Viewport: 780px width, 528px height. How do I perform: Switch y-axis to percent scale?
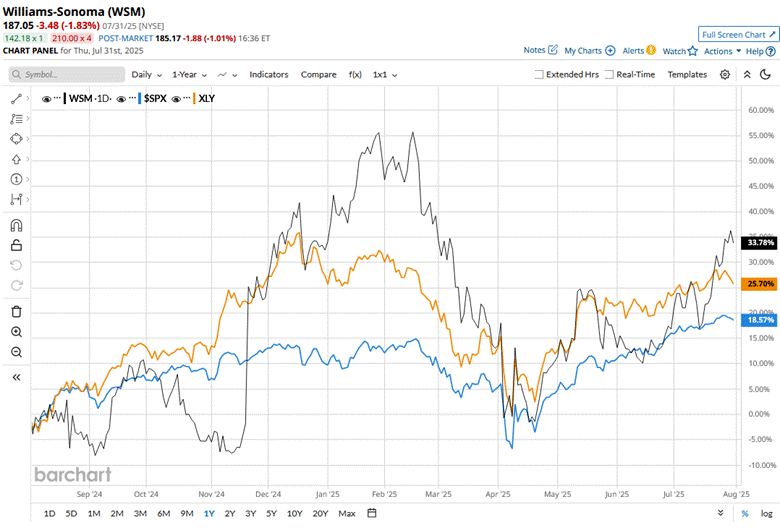click(745, 514)
